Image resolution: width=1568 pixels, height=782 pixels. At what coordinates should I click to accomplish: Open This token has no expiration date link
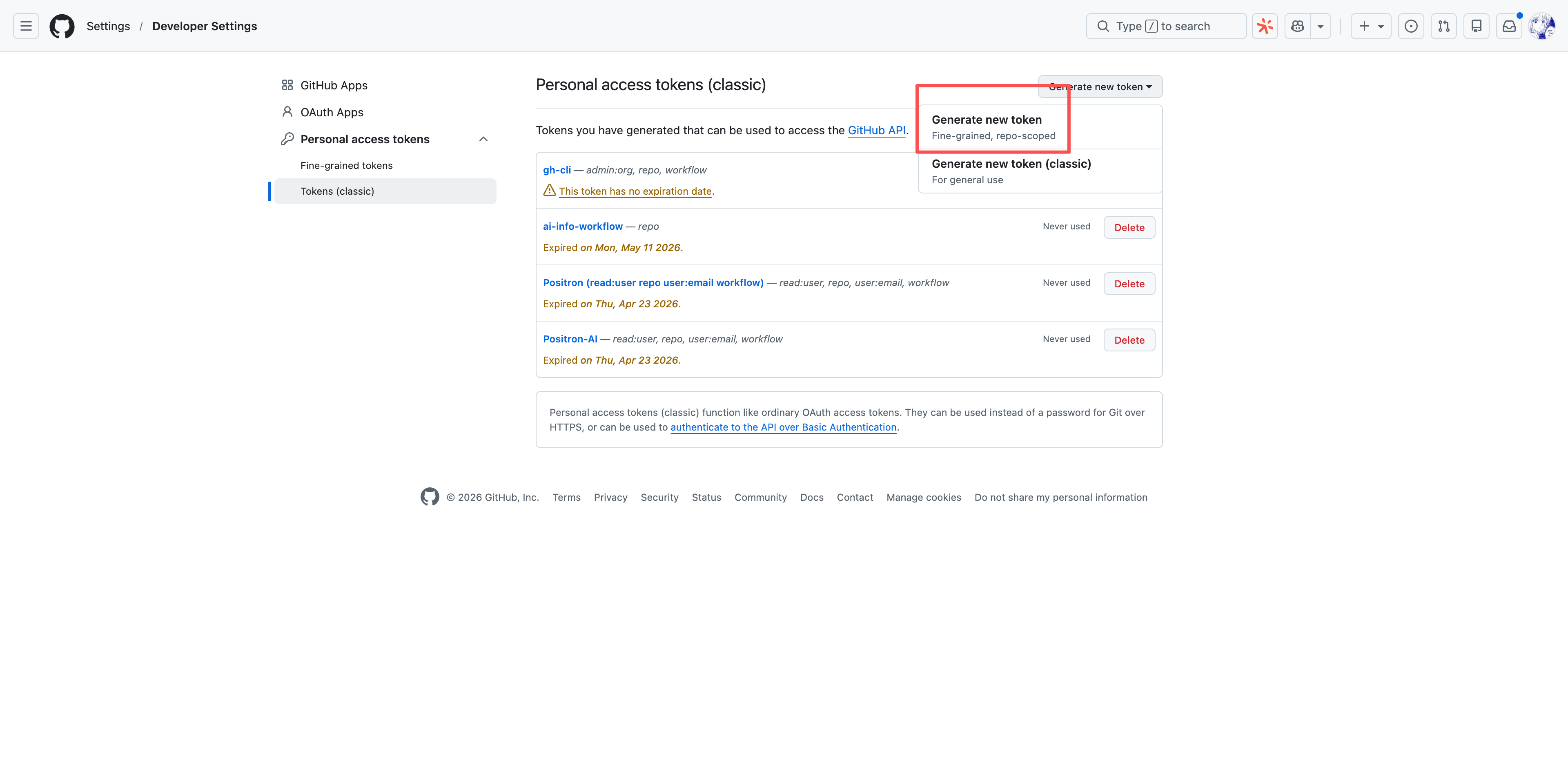(x=635, y=191)
